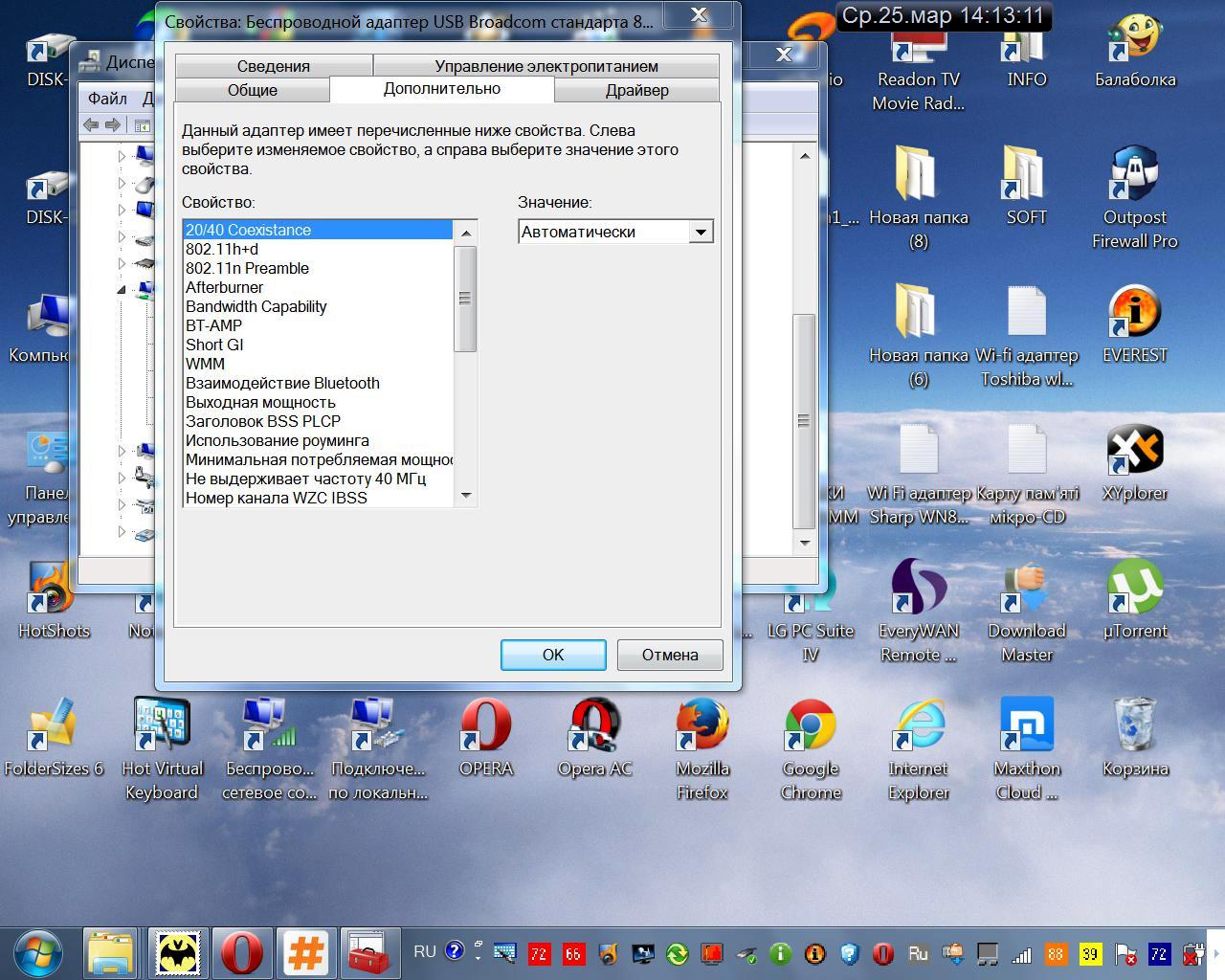
Task: Open the Файл menu in Device Manager
Action: coord(107,98)
